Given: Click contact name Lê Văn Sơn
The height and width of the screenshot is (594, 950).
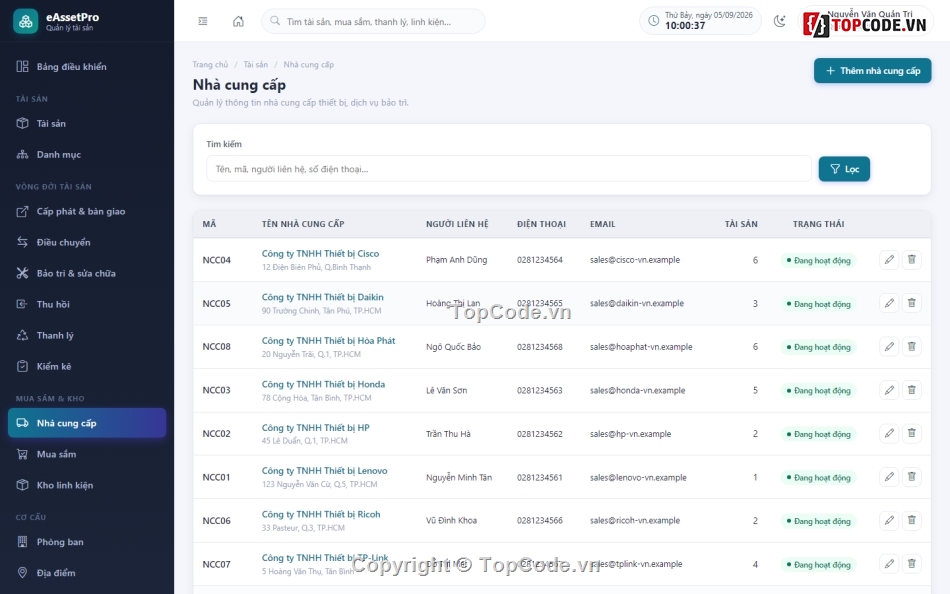Looking at the screenshot, I should point(447,390).
